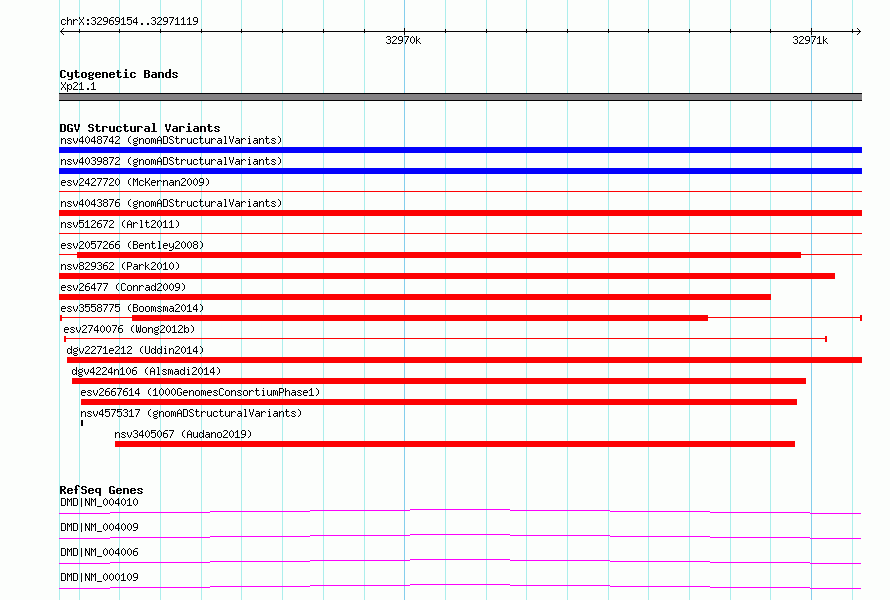Screen dimensions: 890x600
Task: Open the RefSeq Genes track title
Action: coord(101,490)
